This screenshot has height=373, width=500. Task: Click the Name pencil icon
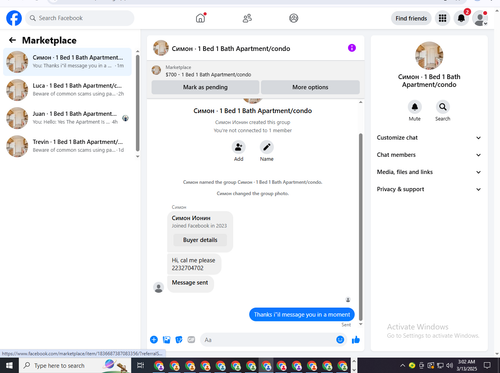point(267,147)
